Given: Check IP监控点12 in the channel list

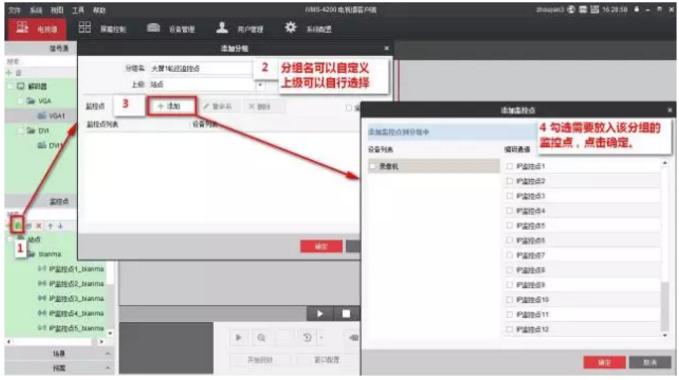Looking at the screenshot, I should [x=510, y=329].
